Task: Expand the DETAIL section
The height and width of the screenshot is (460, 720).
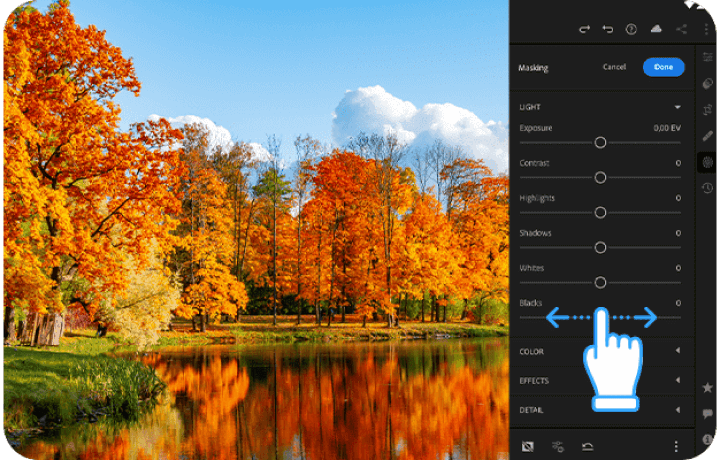Action: [677, 410]
